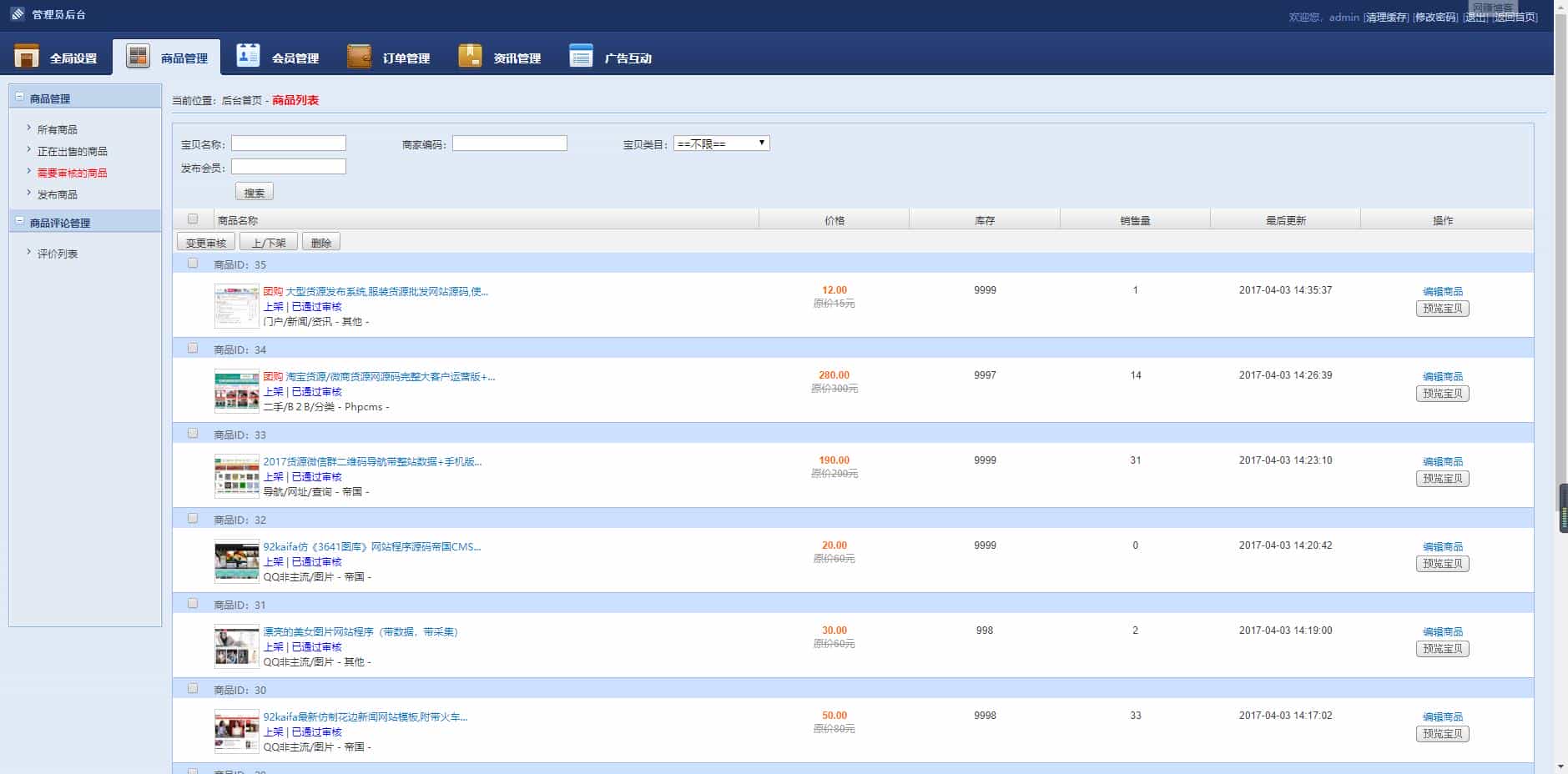Click the 资讯管理 yellow book icon
The height and width of the screenshot is (774, 1568).
click(470, 56)
